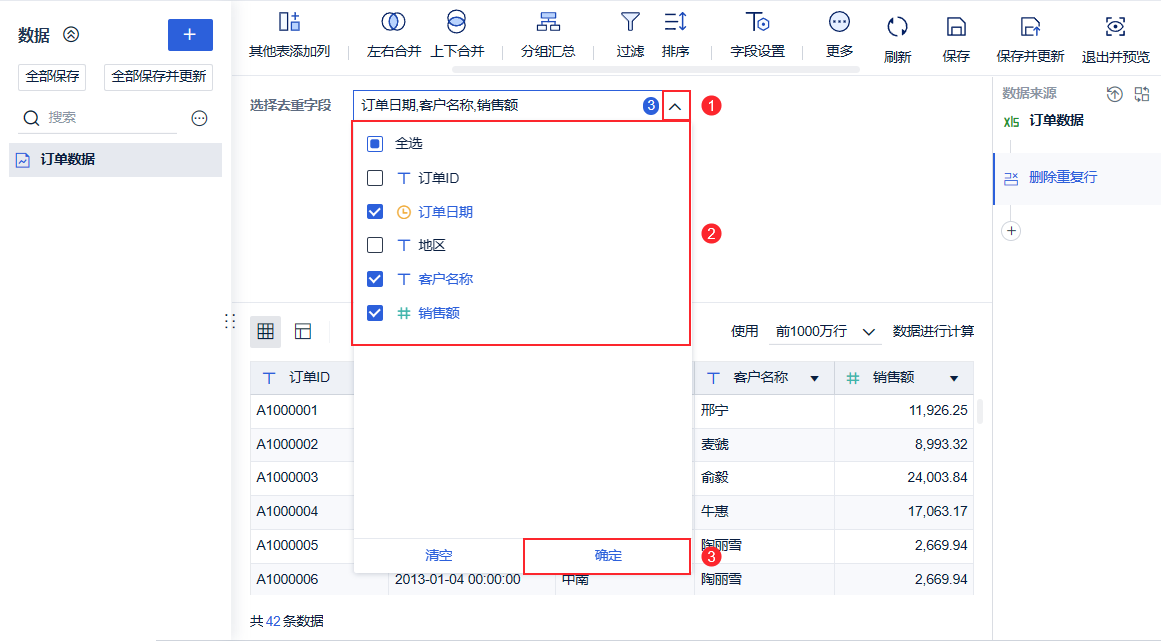Click the table vertical scrollbar
This screenshot has height=641, width=1161.
coord(980,411)
